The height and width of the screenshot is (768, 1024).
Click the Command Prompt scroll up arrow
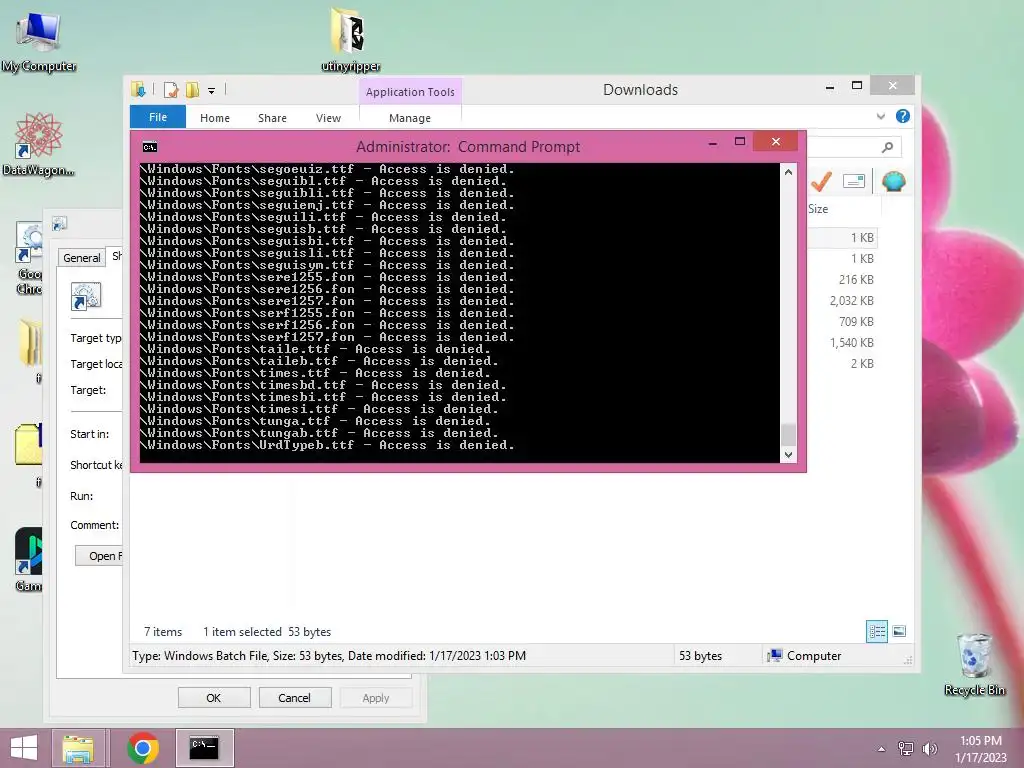click(x=788, y=172)
